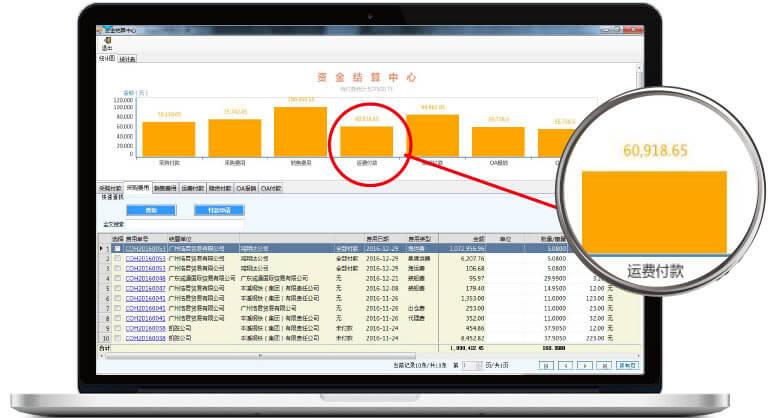Image resolution: width=773 pixels, height=418 pixels.
Task: Open the 采购费用 tab below the chart
Action: [138, 188]
